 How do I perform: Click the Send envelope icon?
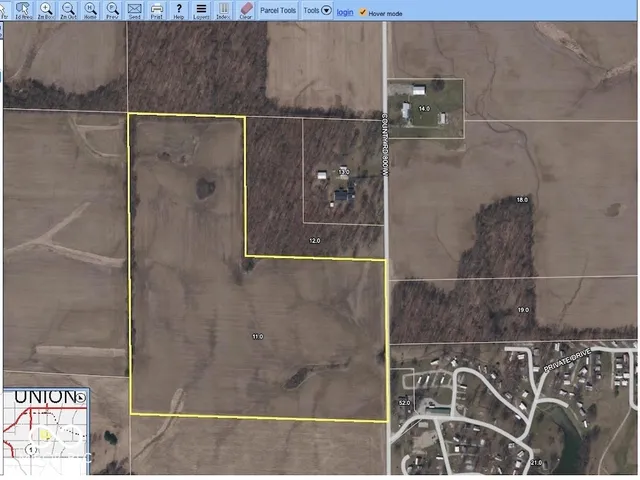click(x=134, y=11)
